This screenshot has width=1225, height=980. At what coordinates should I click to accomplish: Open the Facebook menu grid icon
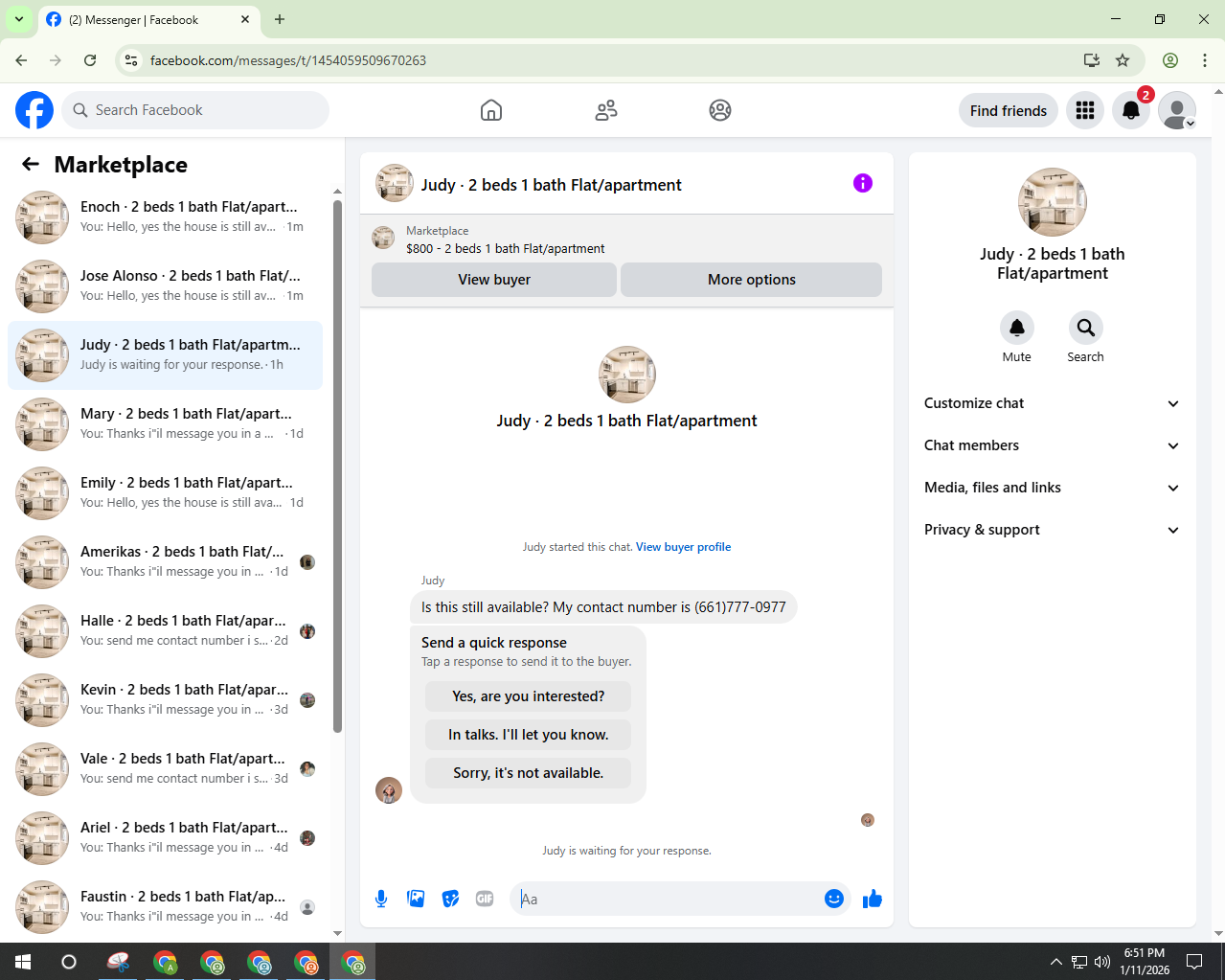pyautogui.click(x=1085, y=110)
